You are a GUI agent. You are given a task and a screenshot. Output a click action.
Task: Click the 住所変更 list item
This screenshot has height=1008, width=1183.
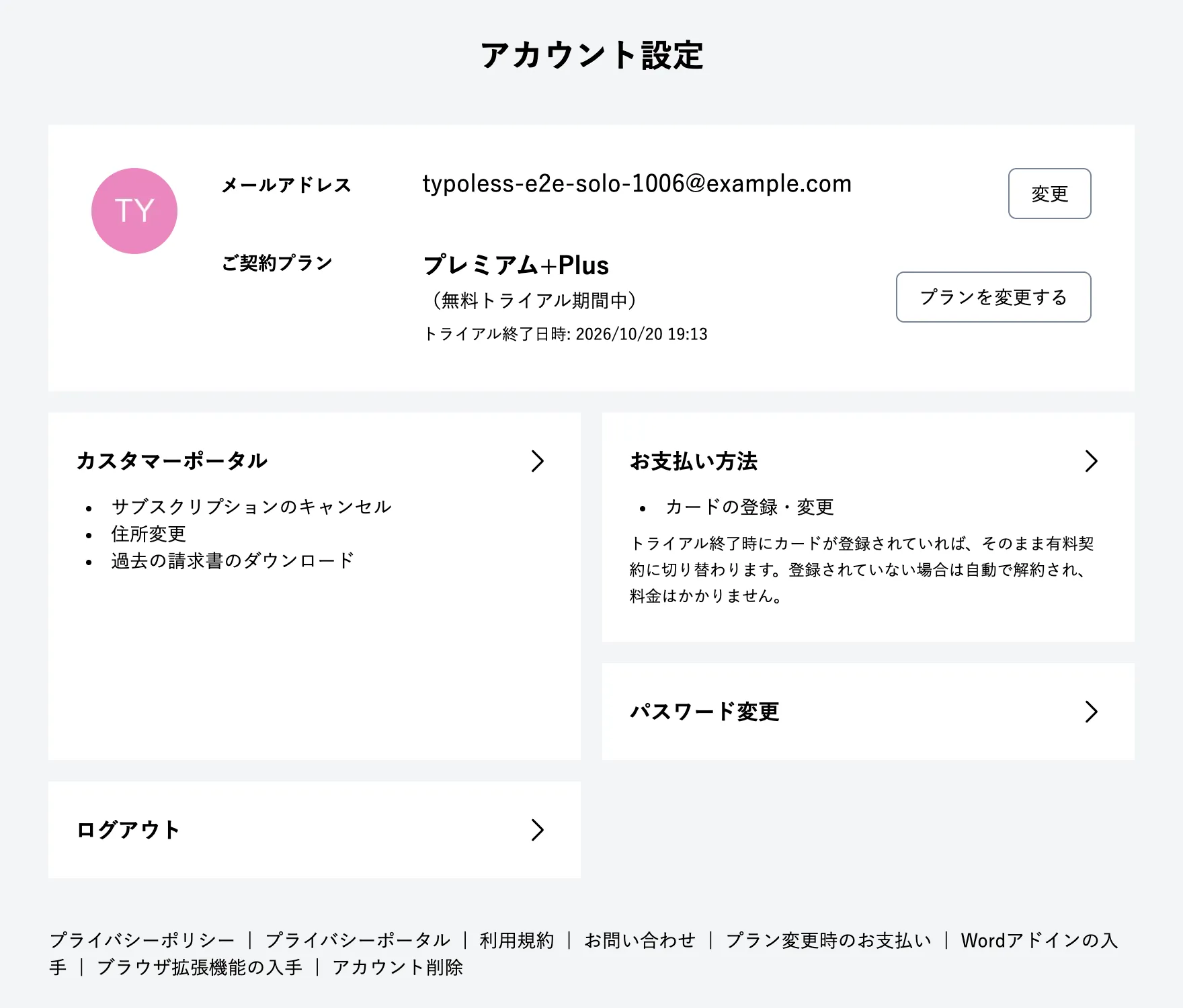pos(149,534)
